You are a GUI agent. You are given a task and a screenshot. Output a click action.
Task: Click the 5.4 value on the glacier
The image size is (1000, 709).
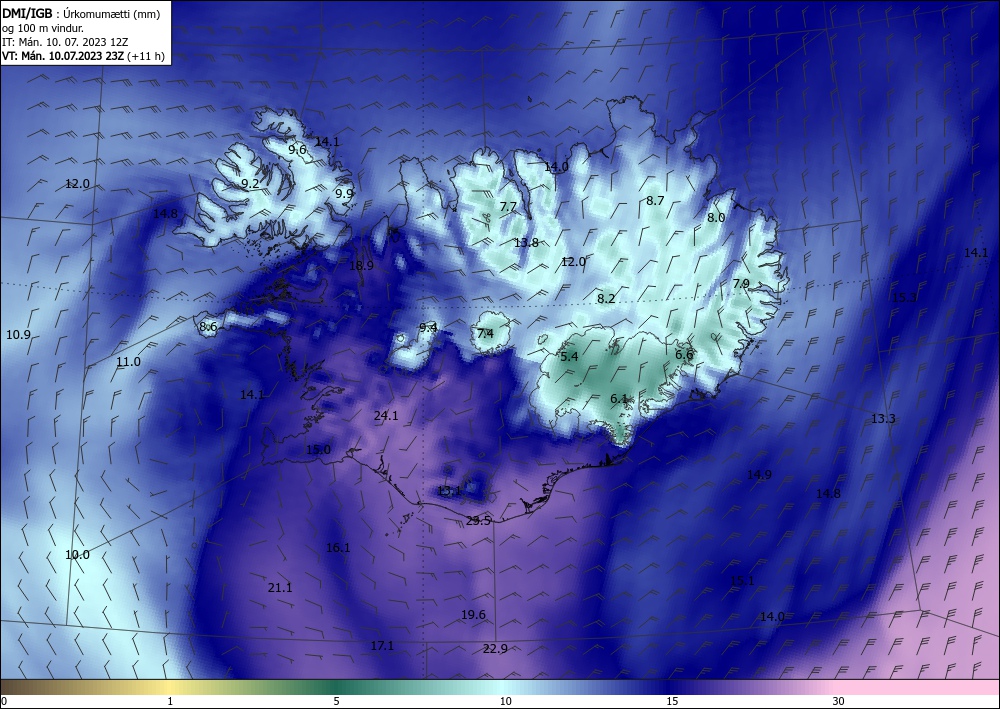point(569,356)
